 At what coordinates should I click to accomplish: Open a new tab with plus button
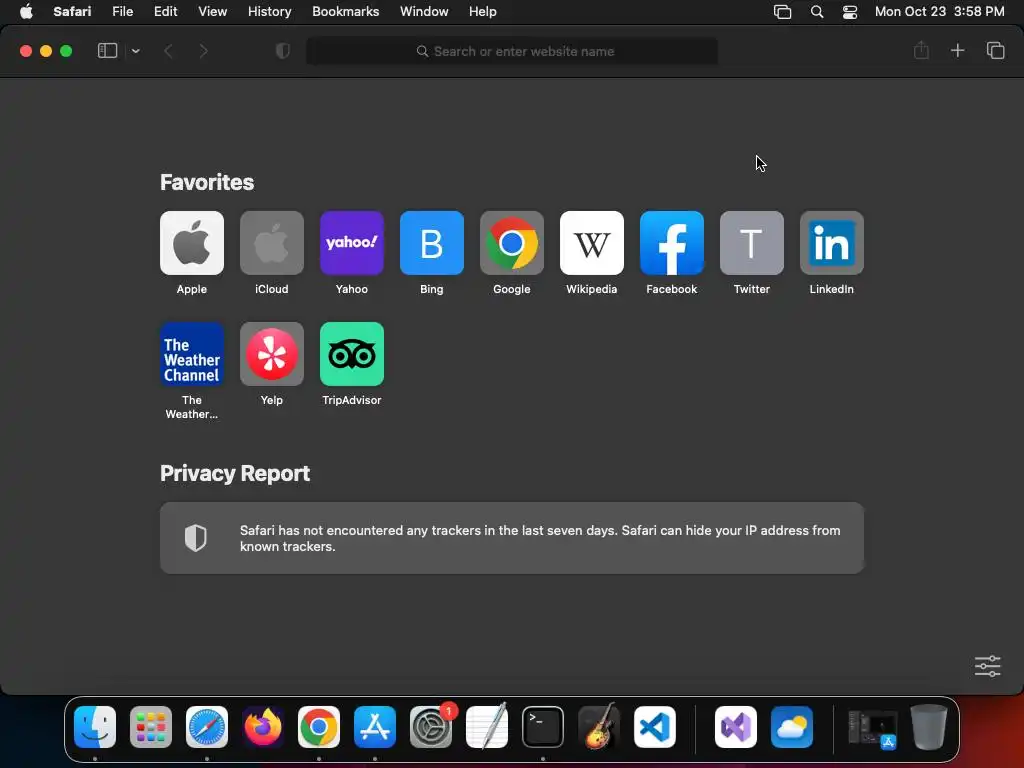click(x=957, y=50)
